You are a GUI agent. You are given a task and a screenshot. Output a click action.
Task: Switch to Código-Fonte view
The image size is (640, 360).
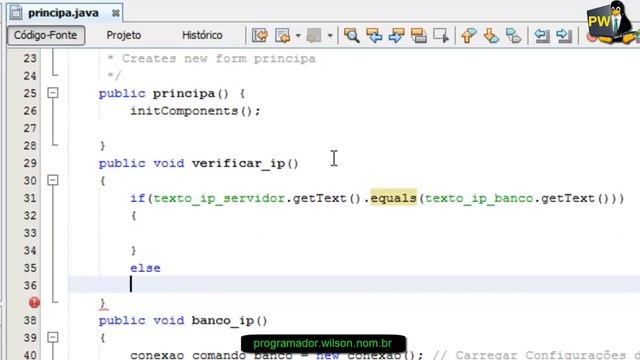46,35
